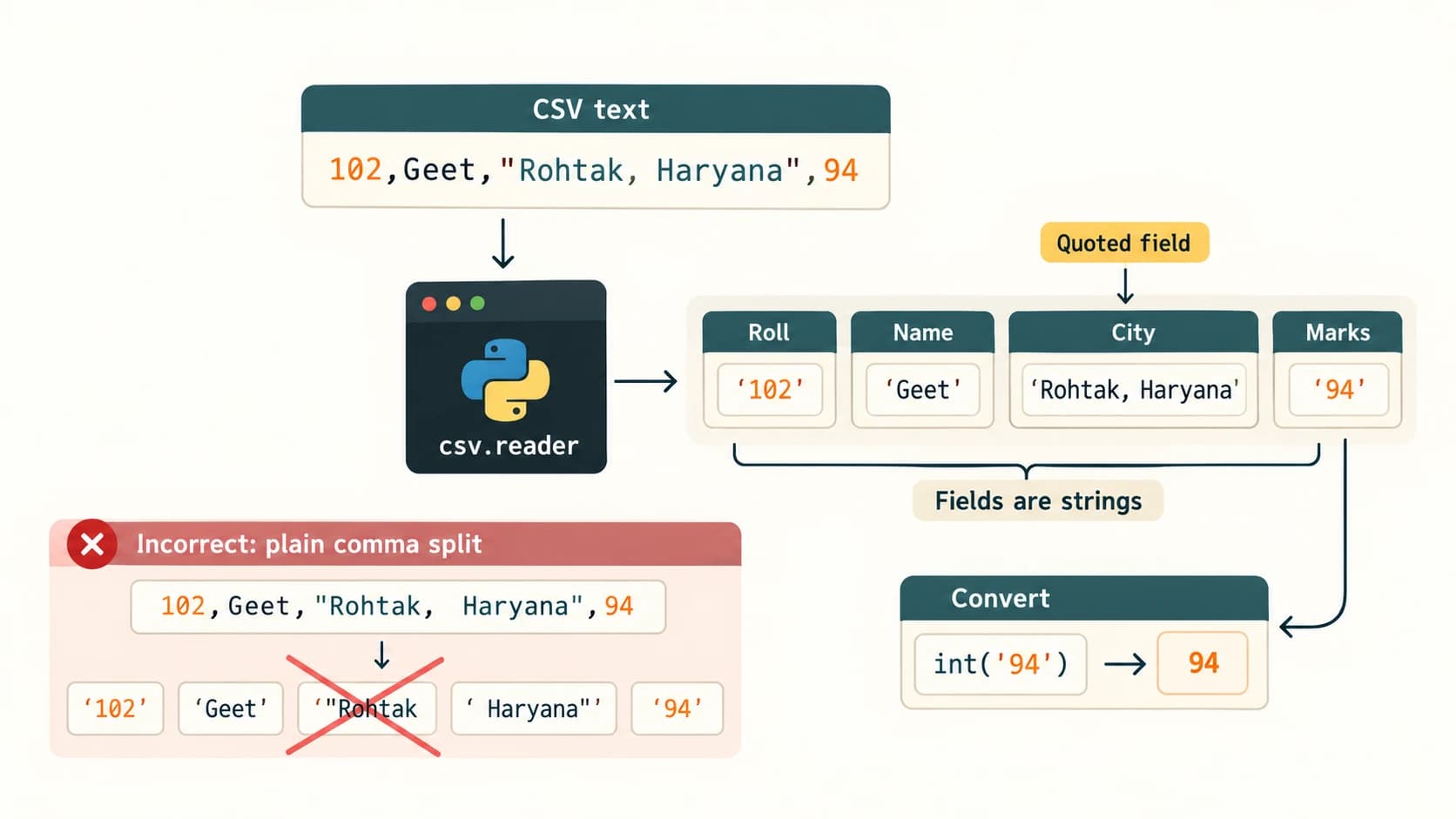Click the Haryana" chip

click(534, 708)
